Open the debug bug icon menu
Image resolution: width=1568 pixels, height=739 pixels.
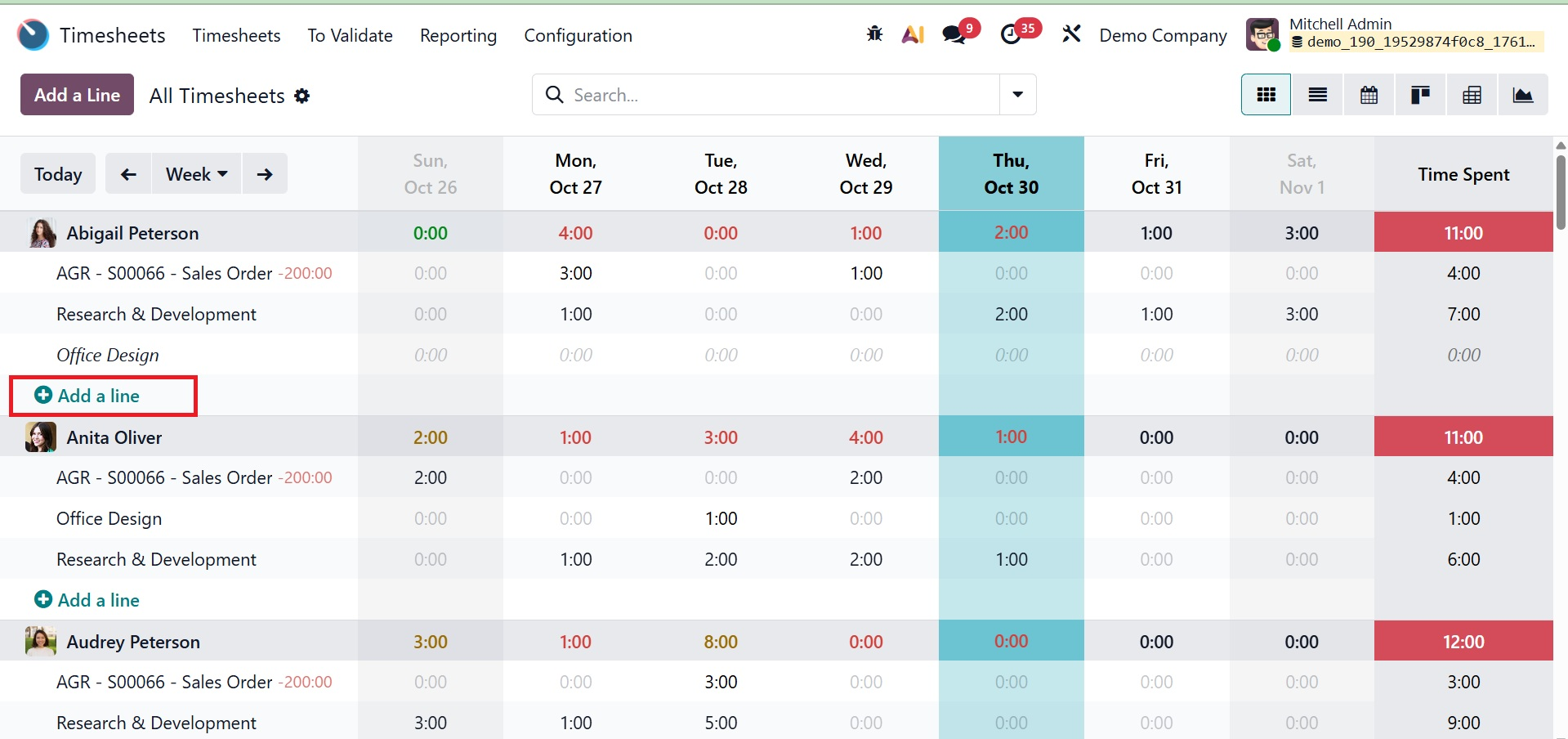[x=874, y=34]
